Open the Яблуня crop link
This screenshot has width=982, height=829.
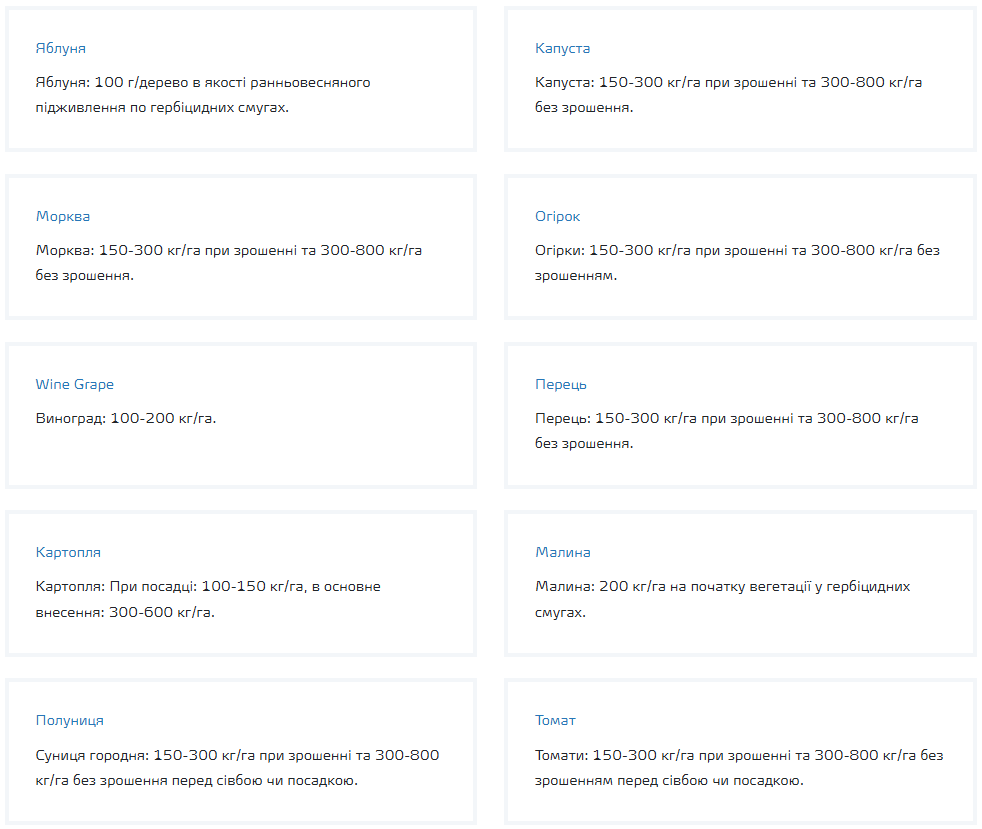click(x=61, y=49)
